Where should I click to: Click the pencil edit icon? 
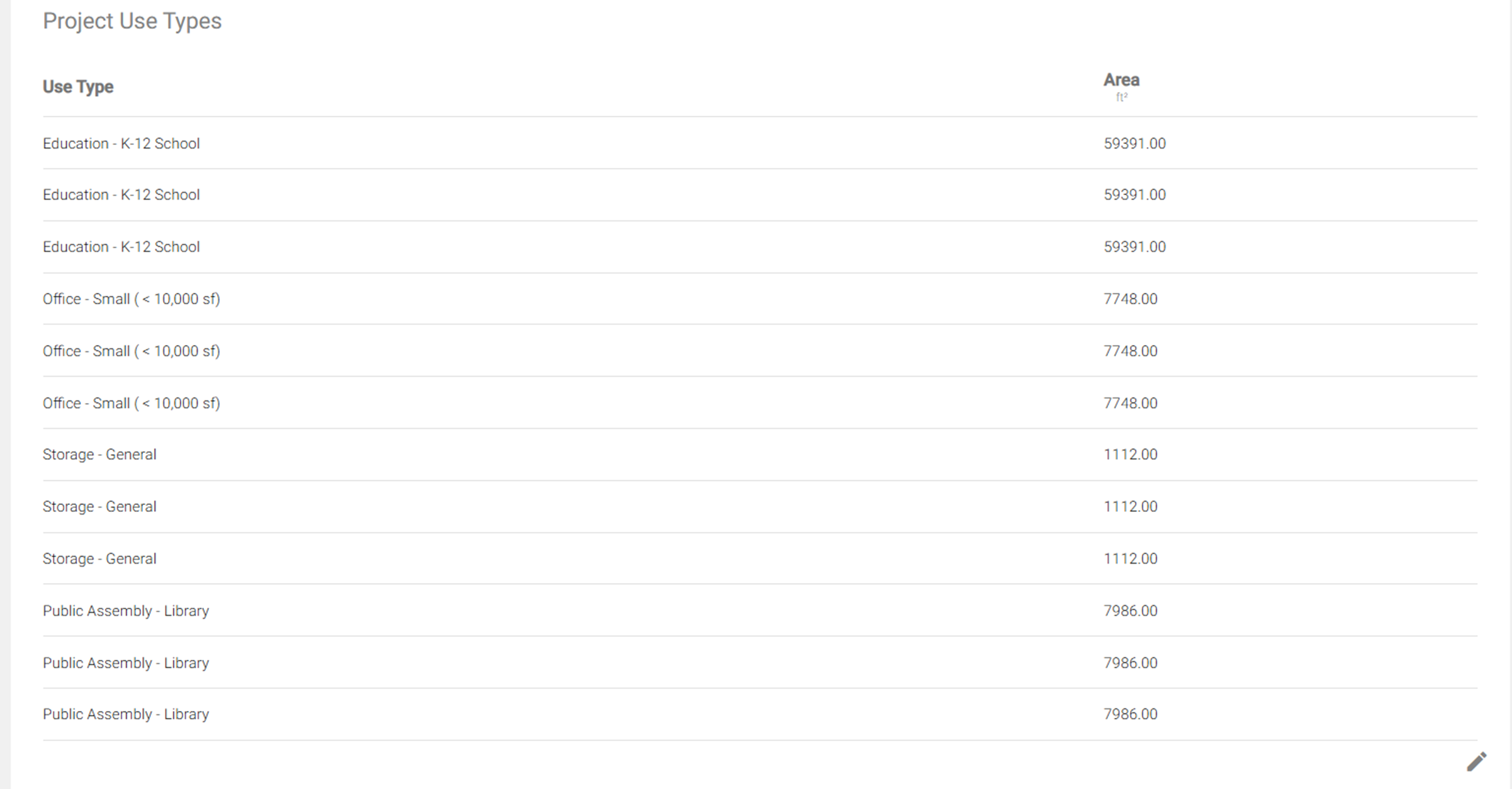(x=1476, y=761)
